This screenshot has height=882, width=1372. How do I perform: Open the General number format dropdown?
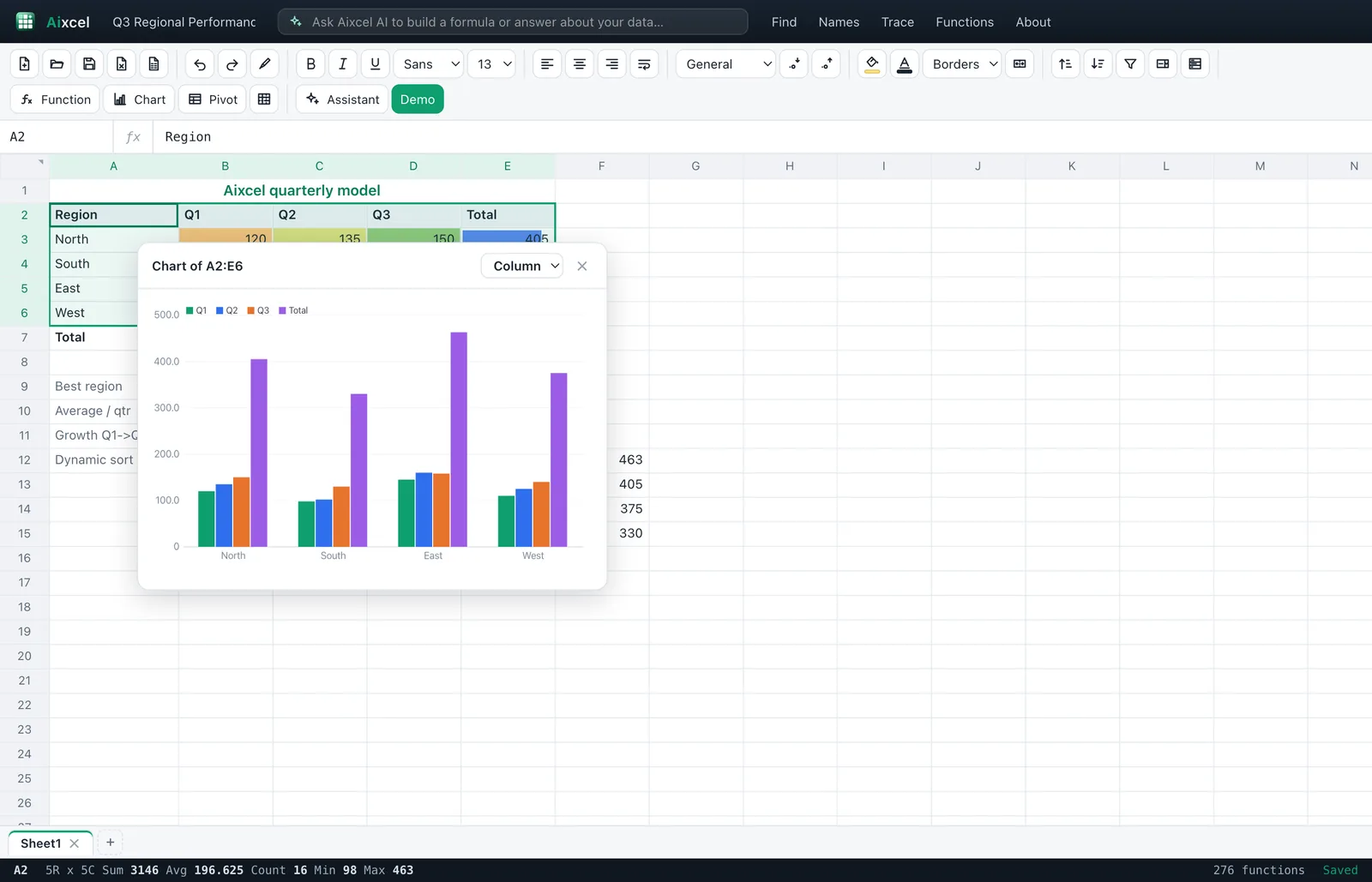725,64
